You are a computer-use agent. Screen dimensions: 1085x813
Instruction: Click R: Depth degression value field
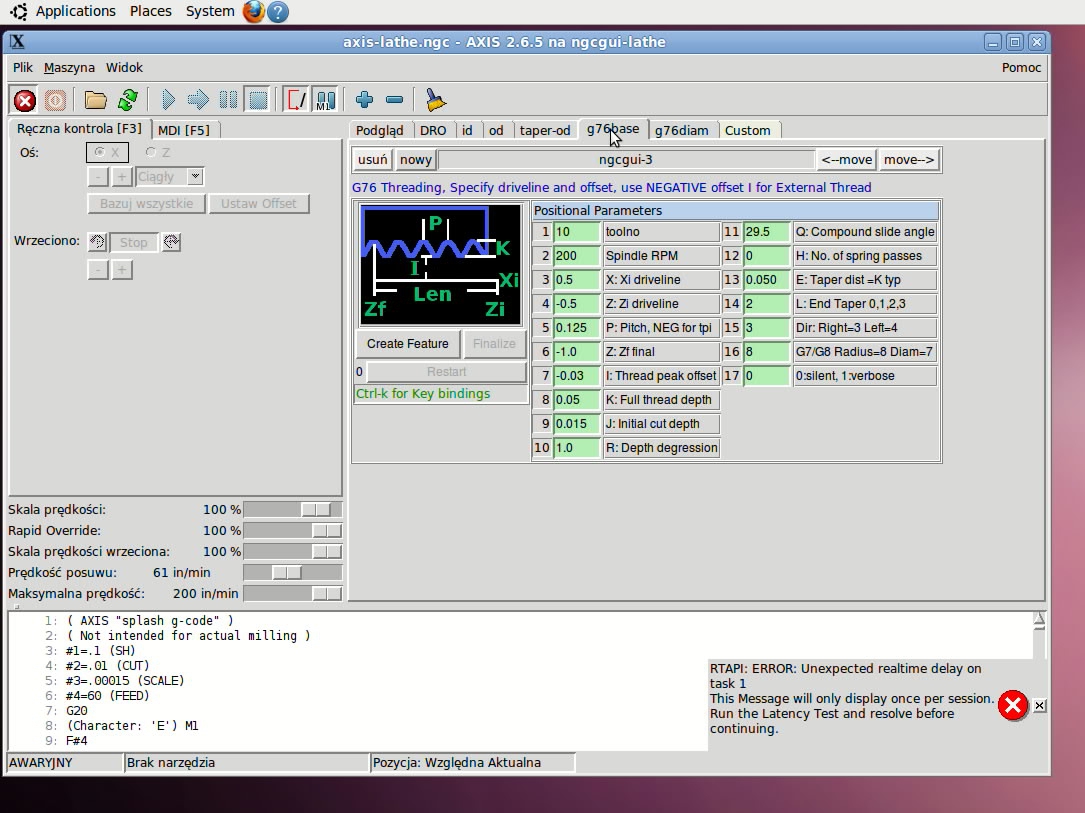(x=576, y=448)
